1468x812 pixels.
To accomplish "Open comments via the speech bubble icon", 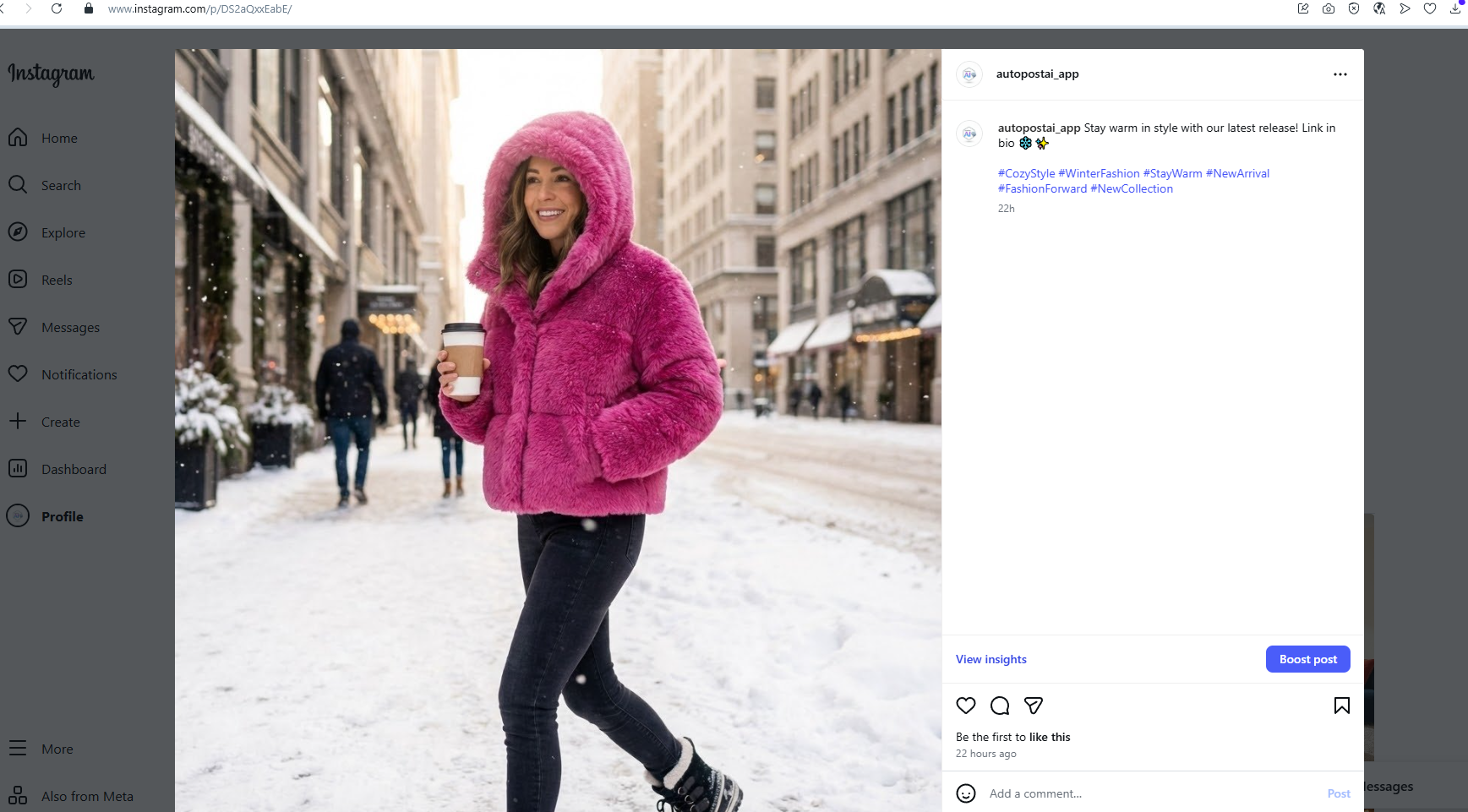I will point(1000,706).
